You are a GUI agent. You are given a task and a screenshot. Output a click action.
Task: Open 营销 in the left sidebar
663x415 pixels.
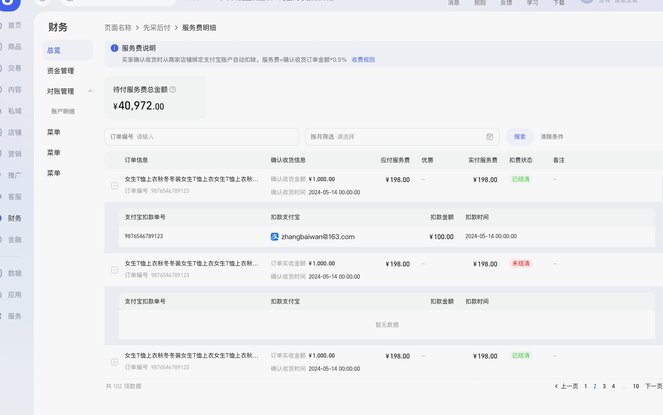[14, 154]
